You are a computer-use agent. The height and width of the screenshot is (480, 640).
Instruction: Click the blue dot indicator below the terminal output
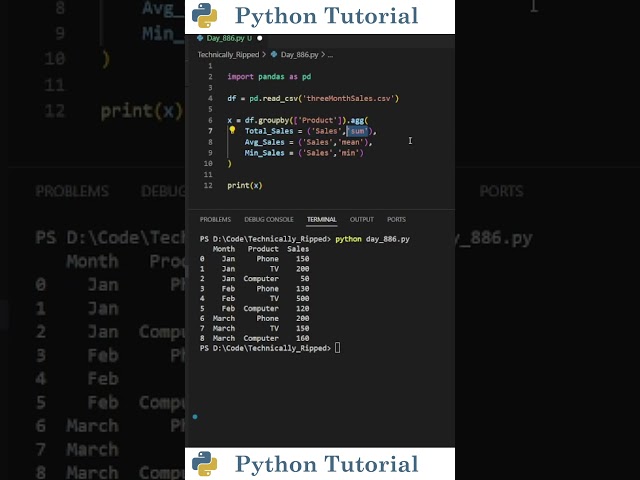(195, 417)
